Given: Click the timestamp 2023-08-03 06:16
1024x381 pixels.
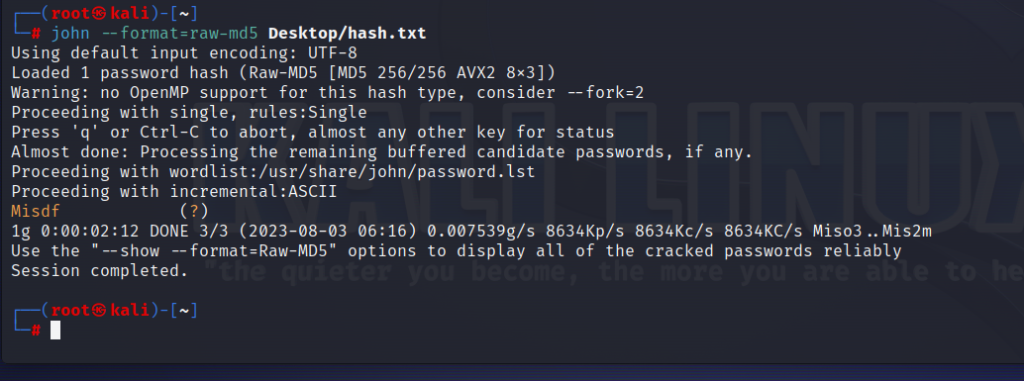Looking at the screenshot, I should tap(347, 231).
